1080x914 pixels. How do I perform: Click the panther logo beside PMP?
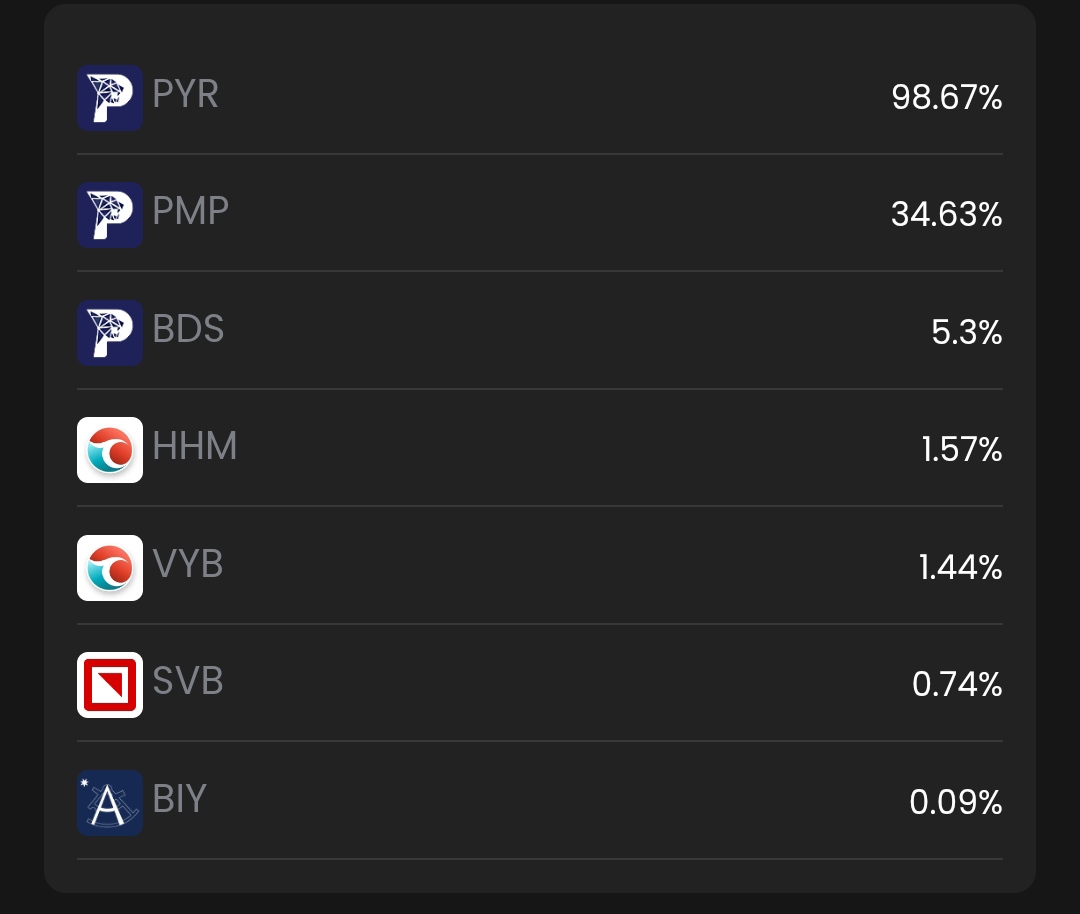pos(110,215)
